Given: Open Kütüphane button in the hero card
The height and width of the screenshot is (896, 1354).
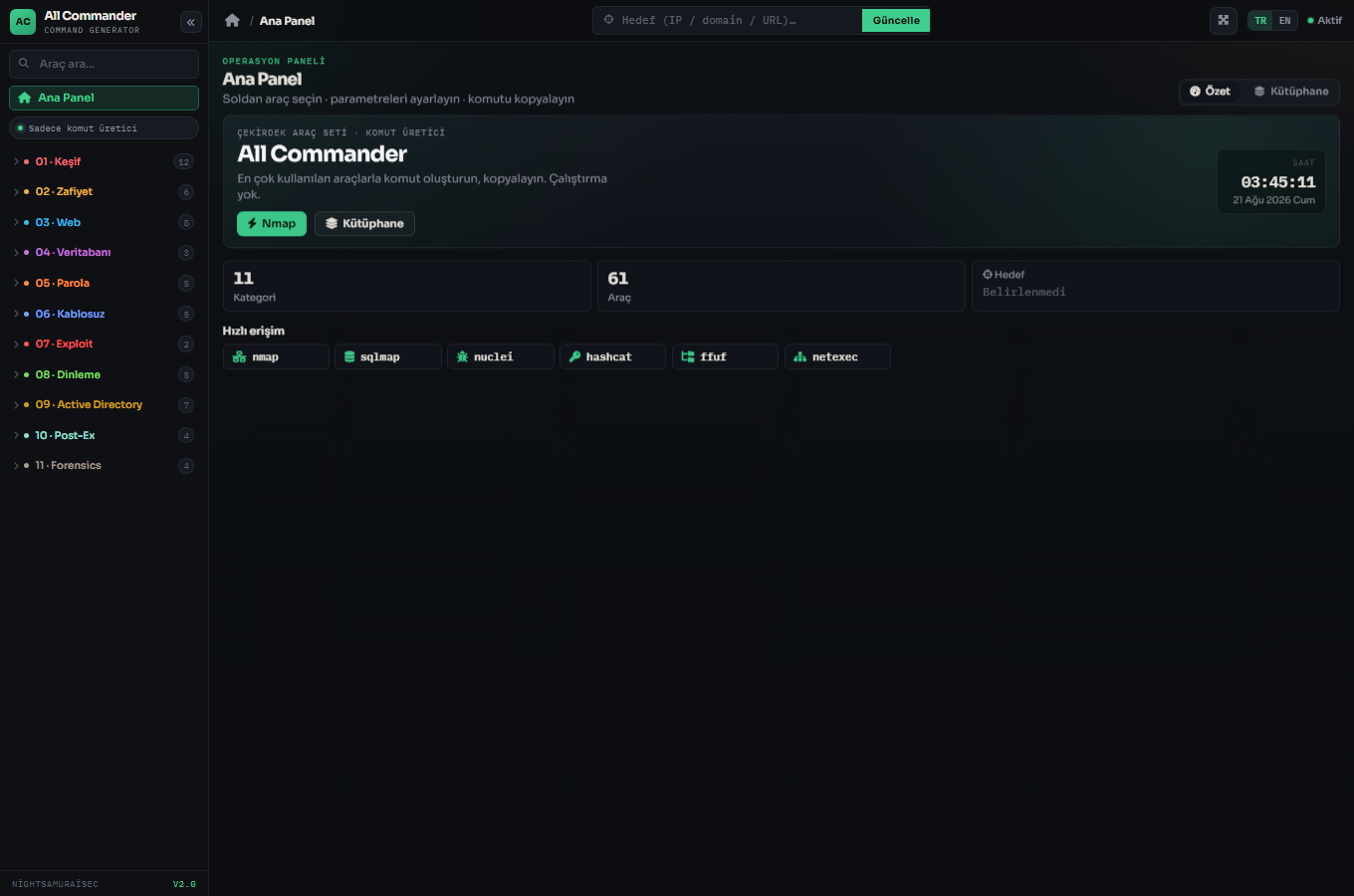Looking at the screenshot, I should tap(364, 224).
